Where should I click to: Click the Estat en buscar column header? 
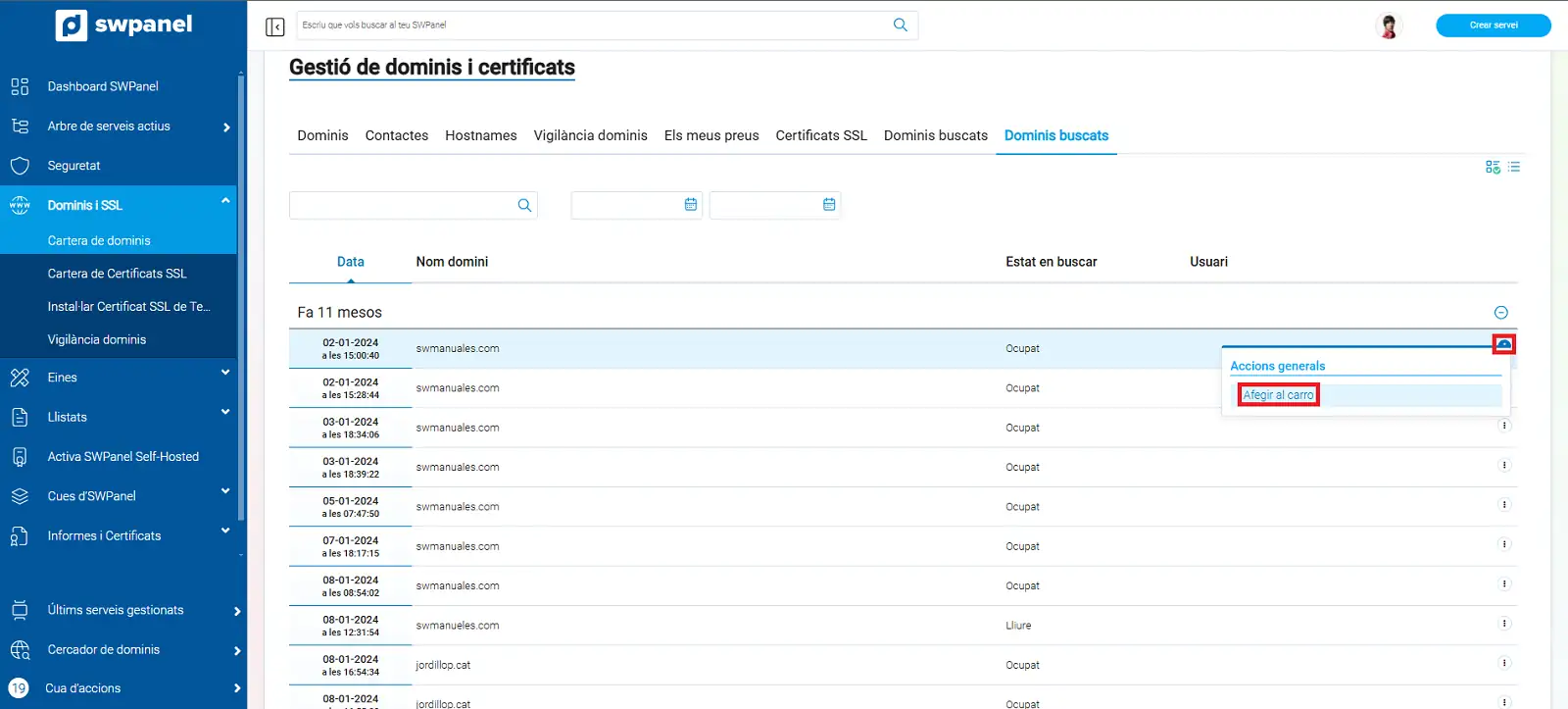pyautogui.click(x=1052, y=262)
